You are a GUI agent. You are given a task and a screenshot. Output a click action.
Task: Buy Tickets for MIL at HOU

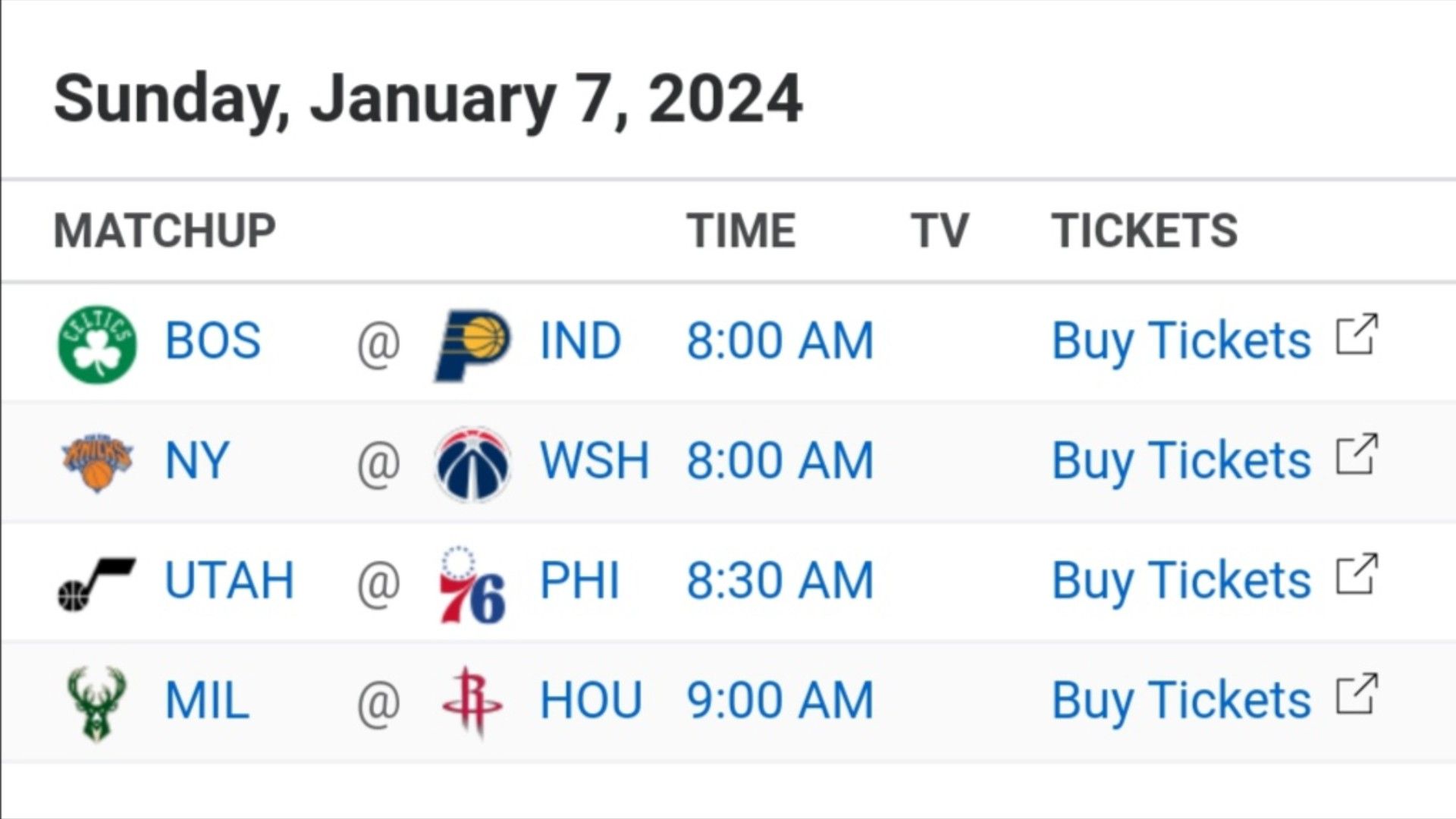click(1181, 701)
